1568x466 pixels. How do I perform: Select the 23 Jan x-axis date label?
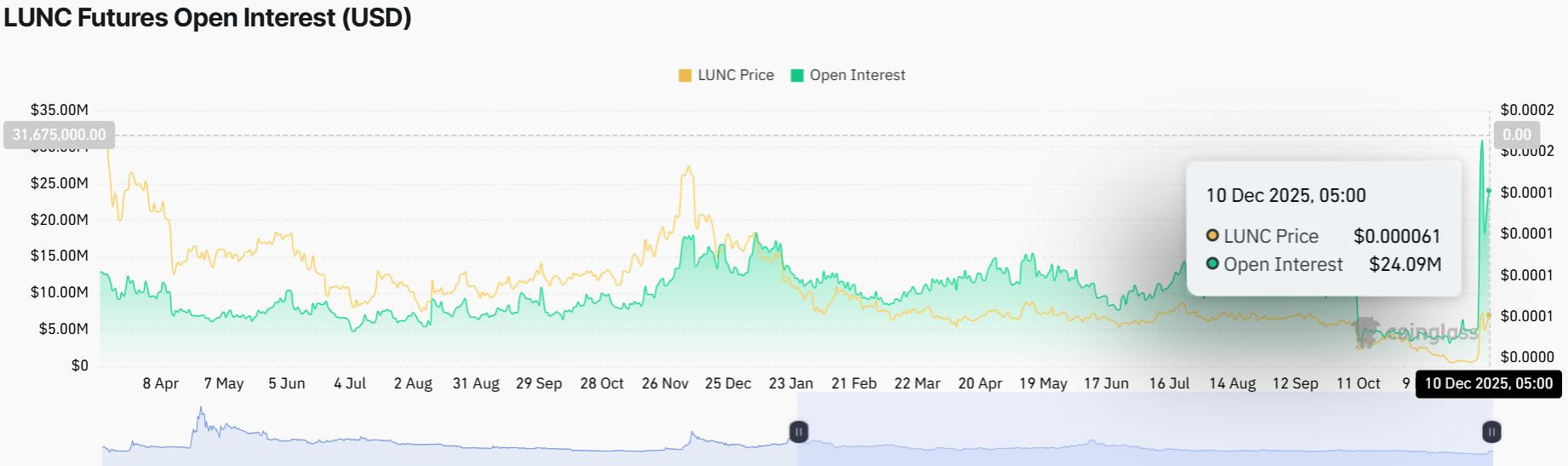point(791,383)
